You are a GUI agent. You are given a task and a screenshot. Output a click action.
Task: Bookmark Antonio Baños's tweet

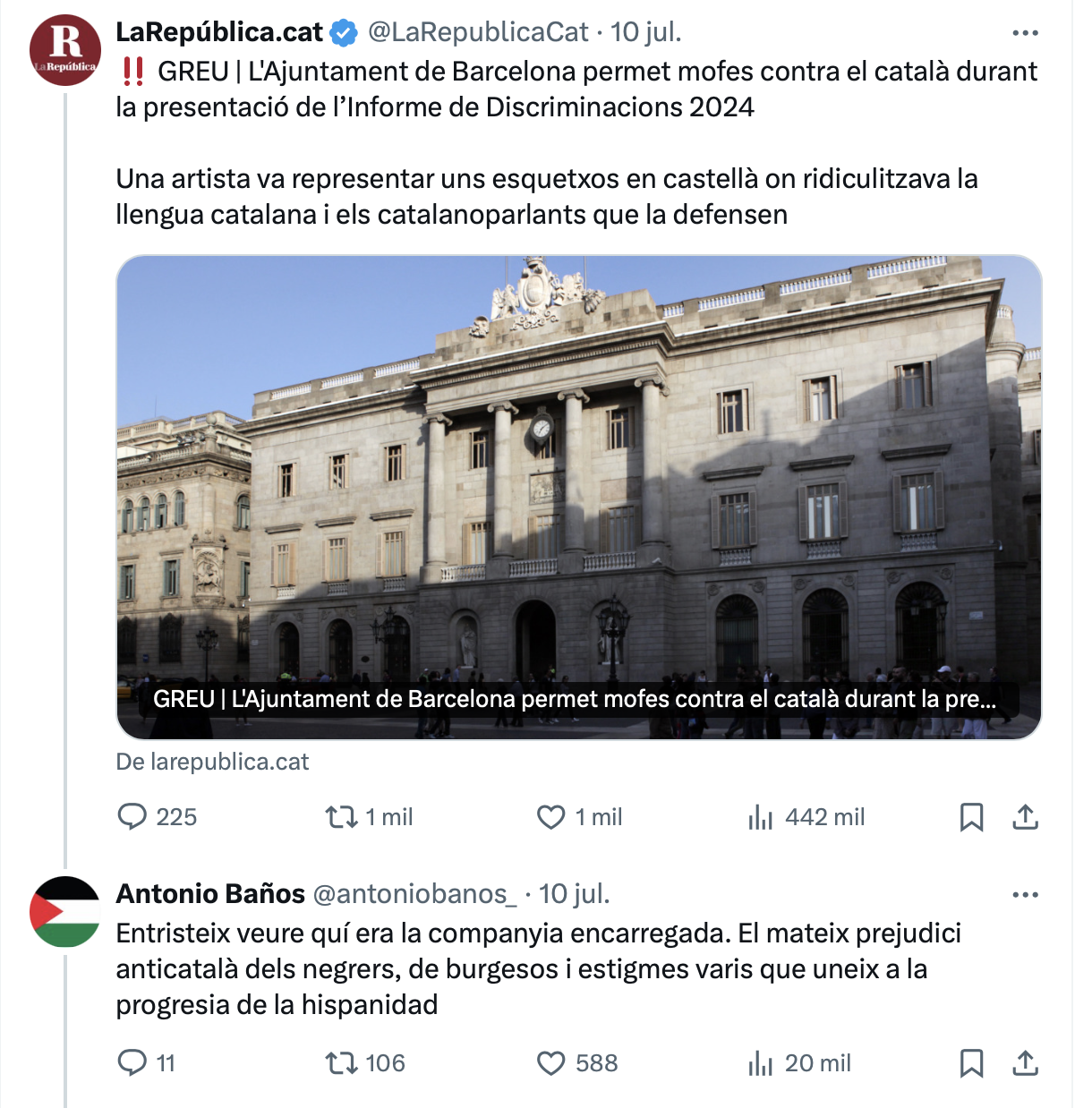click(x=971, y=1063)
